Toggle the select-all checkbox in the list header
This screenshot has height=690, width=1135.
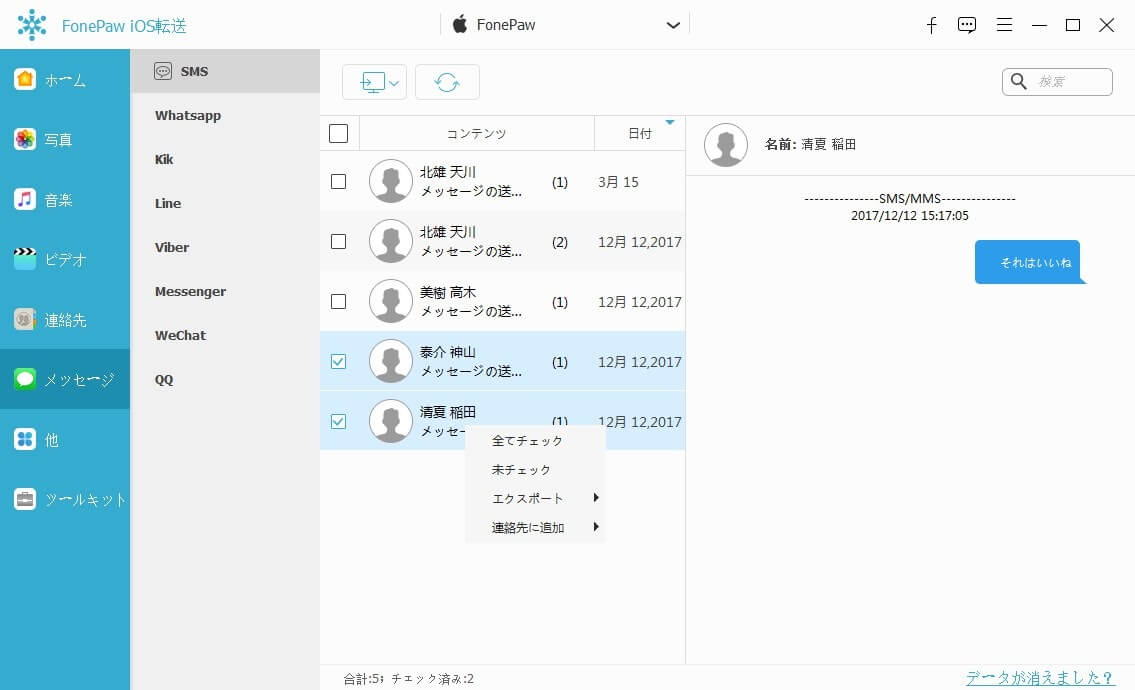click(x=338, y=132)
